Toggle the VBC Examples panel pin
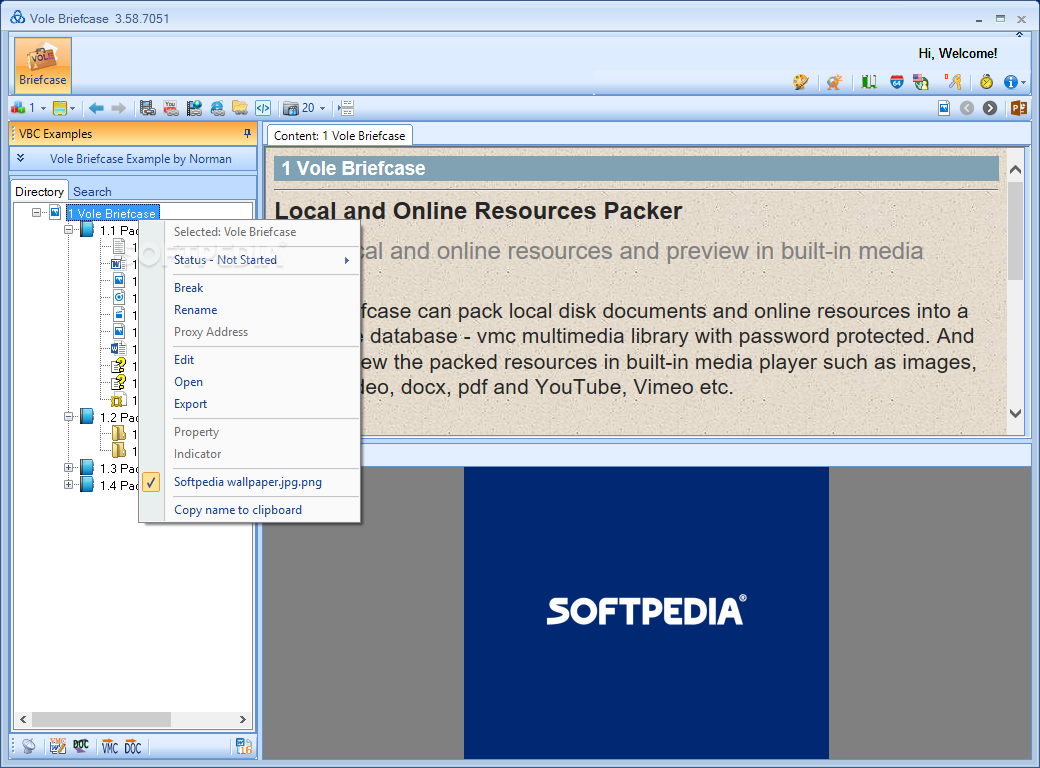Image resolution: width=1040 pixels, height=768 pixels. pyautogui.click(x=247, y=133)
